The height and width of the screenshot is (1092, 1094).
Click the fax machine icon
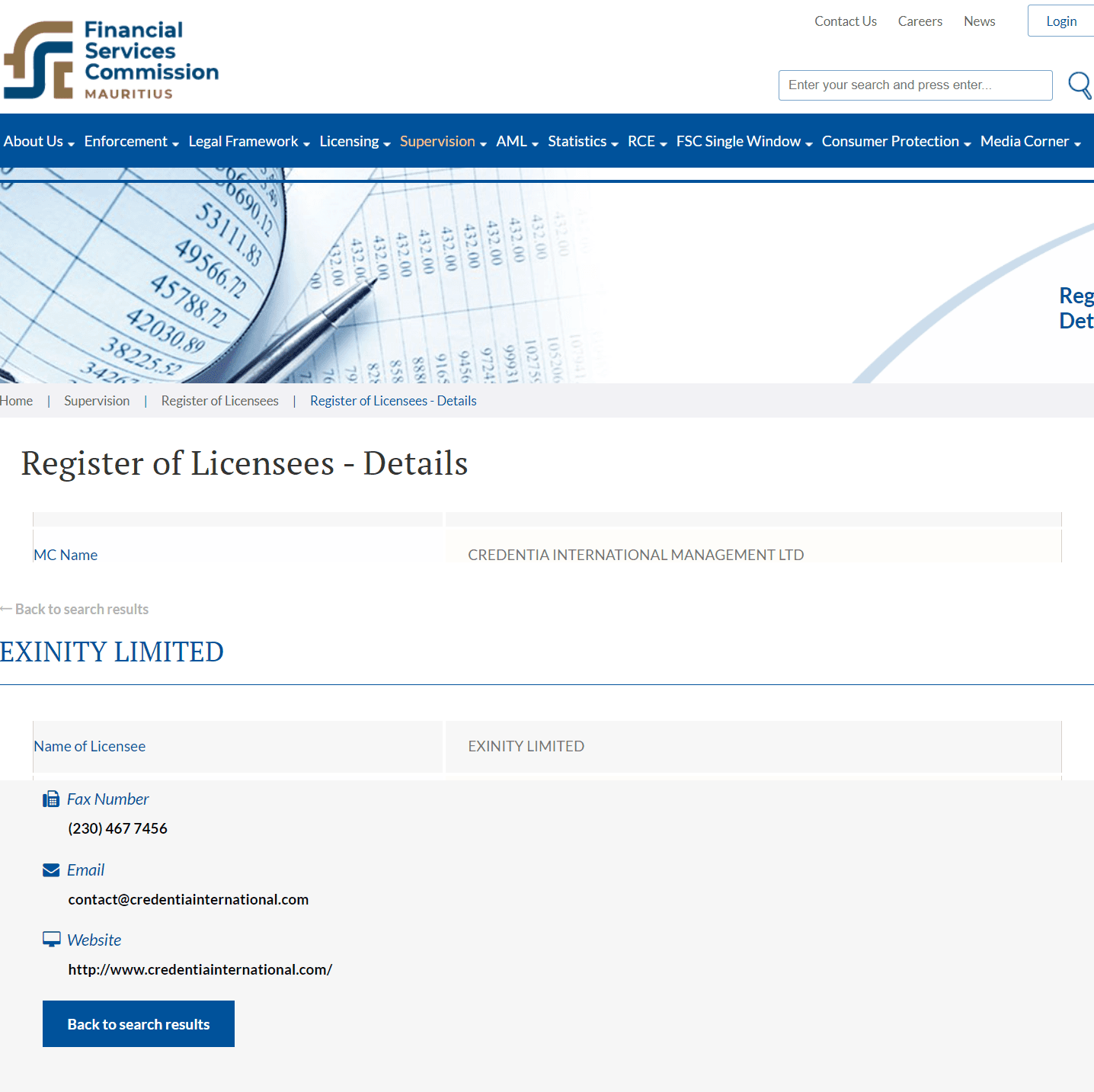(51, 799)
